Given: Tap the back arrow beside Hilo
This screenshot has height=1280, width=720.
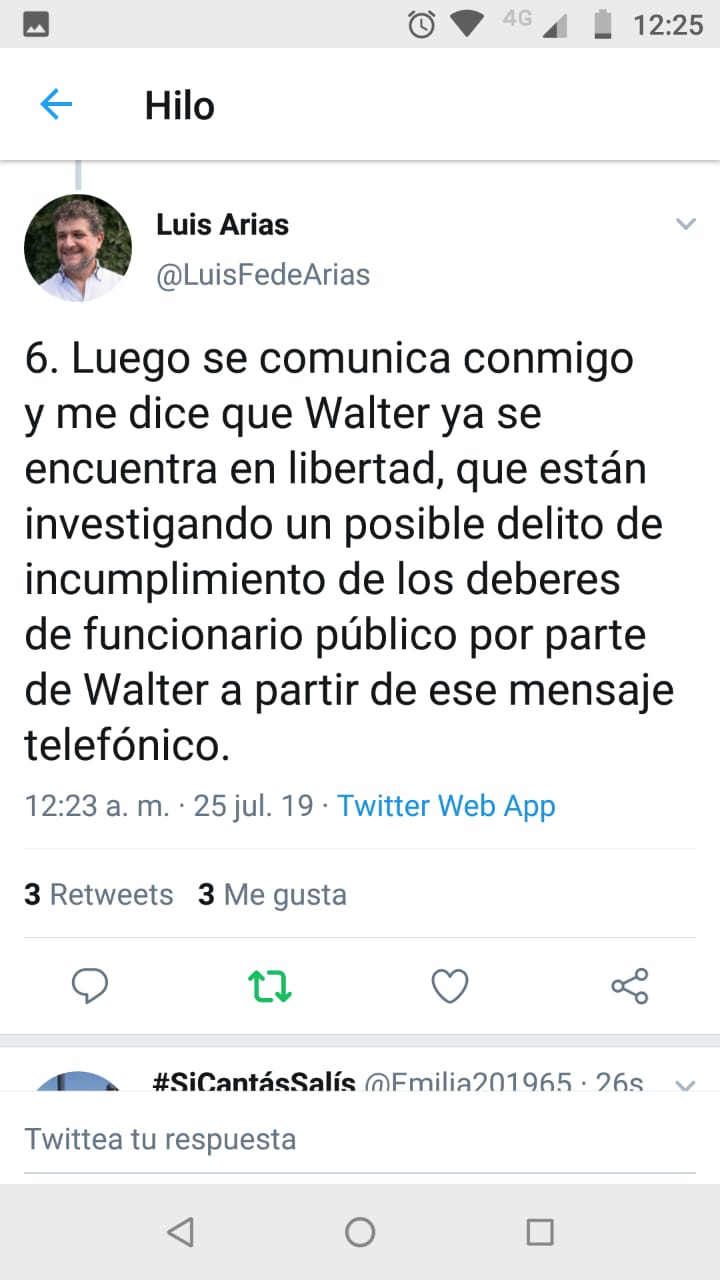Looking at the screenshot, I should pos(56,104).
